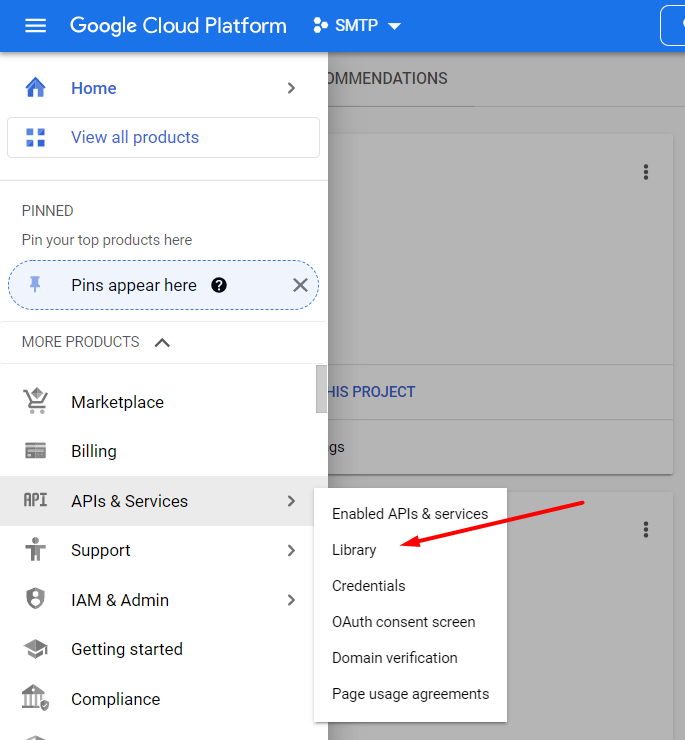Image resolution: width=685 pixels, height=740 pixels.
Task: Open the help icon next to Pins appear here
Action: coord(219,285)
